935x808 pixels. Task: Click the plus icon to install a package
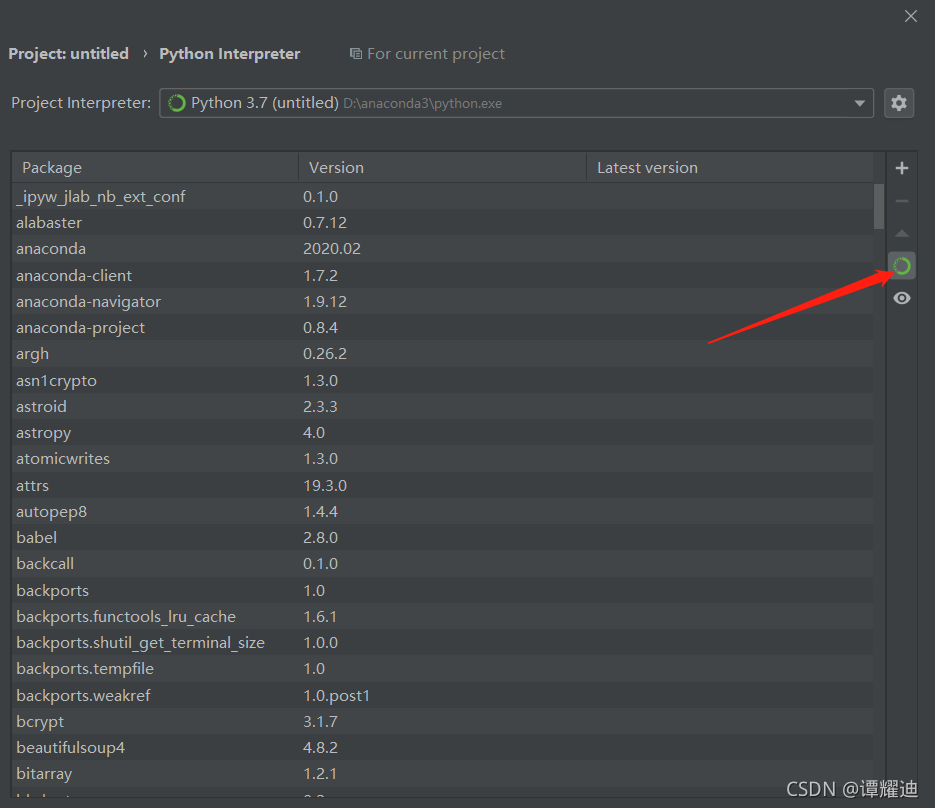pos(902,168)
